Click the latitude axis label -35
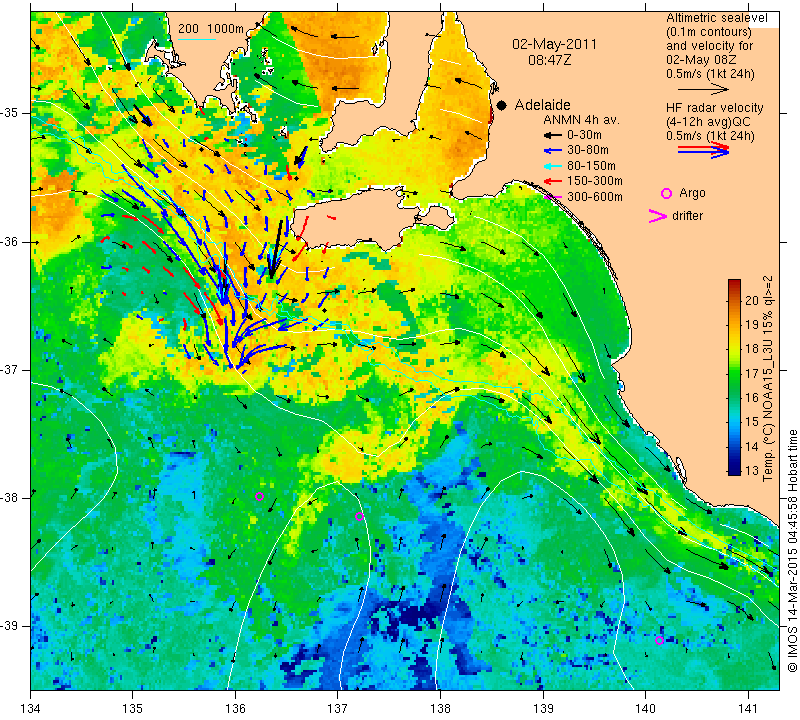800x720 pixels. (x=10, y=113)
